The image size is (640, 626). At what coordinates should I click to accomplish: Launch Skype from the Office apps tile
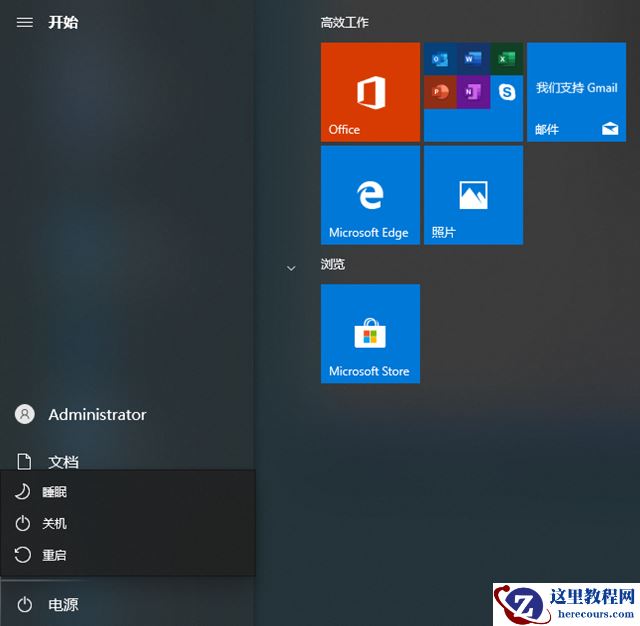(507, 92)
